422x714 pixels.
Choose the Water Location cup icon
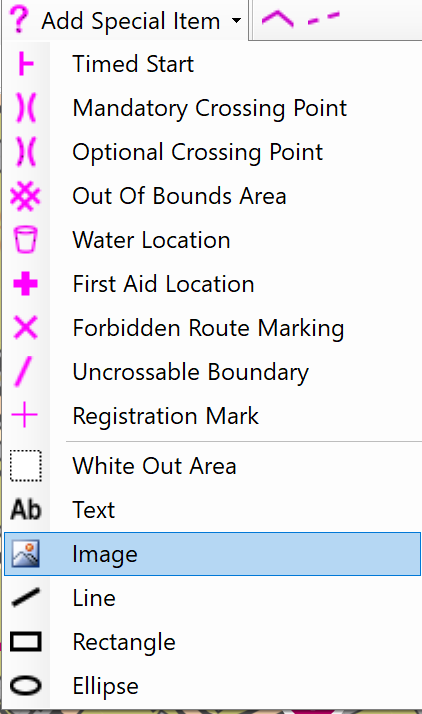click(25, 240)
